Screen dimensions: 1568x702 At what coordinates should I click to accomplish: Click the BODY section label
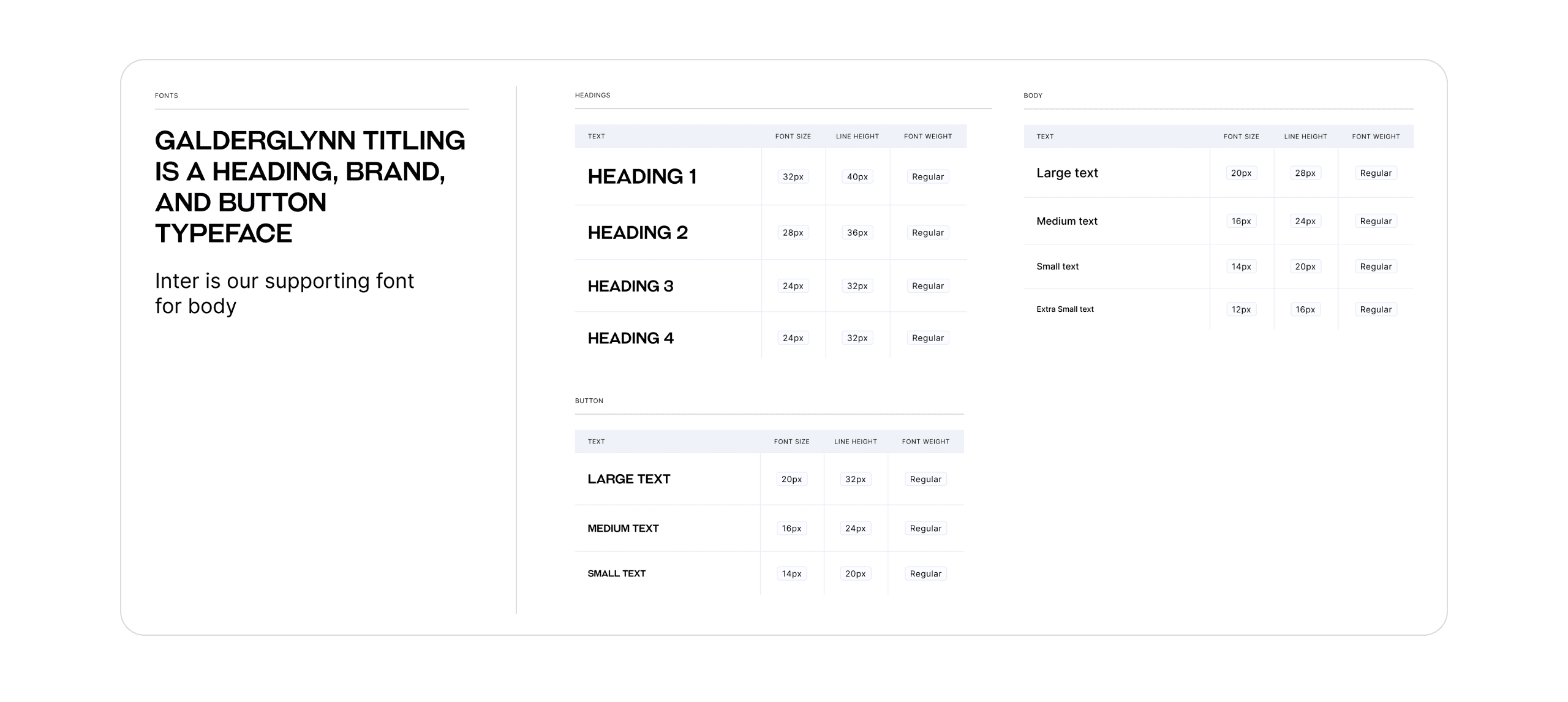tap(1033, 96)
